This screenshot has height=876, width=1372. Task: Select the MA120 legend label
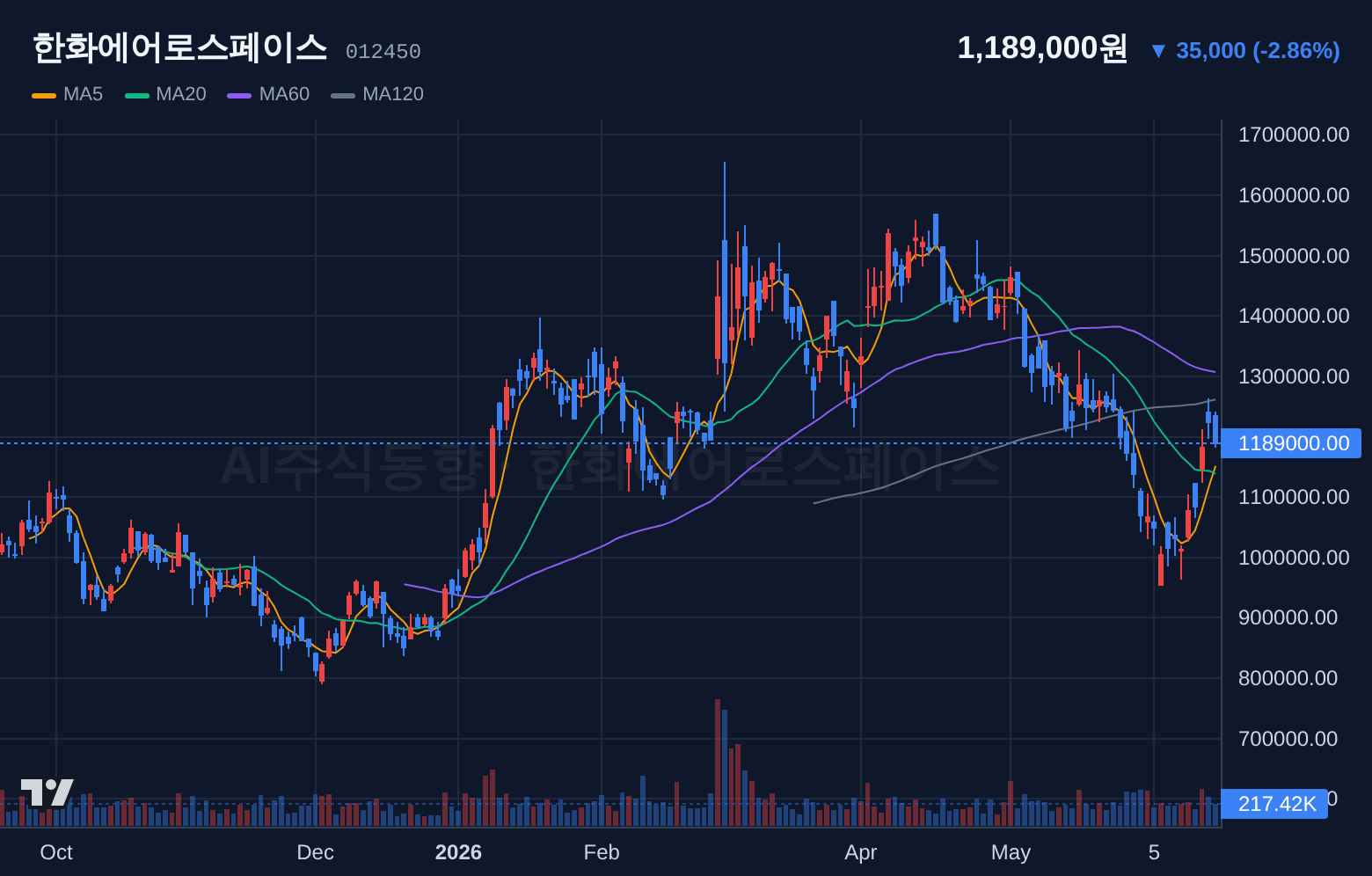click(x=393, y=94)
